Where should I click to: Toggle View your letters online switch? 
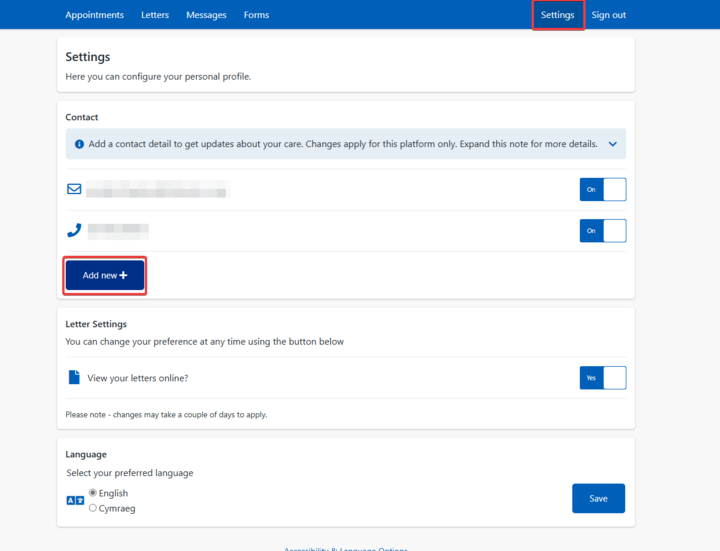(x=602, y=378)
